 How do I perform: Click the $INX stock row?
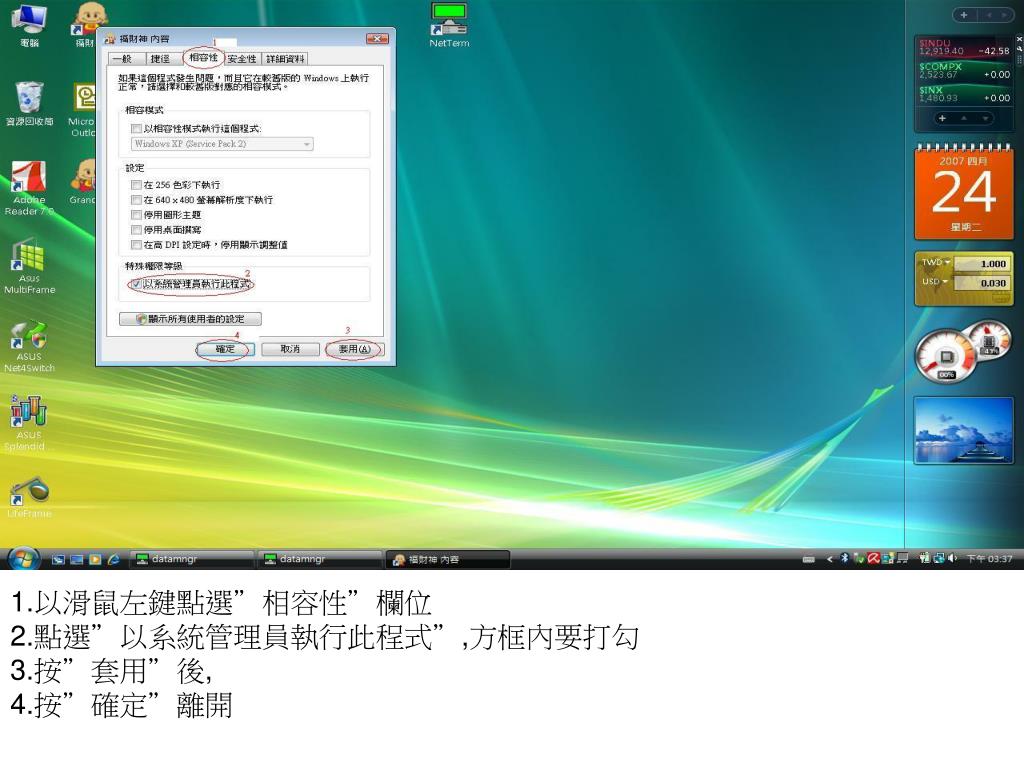(x=964, y=94)
